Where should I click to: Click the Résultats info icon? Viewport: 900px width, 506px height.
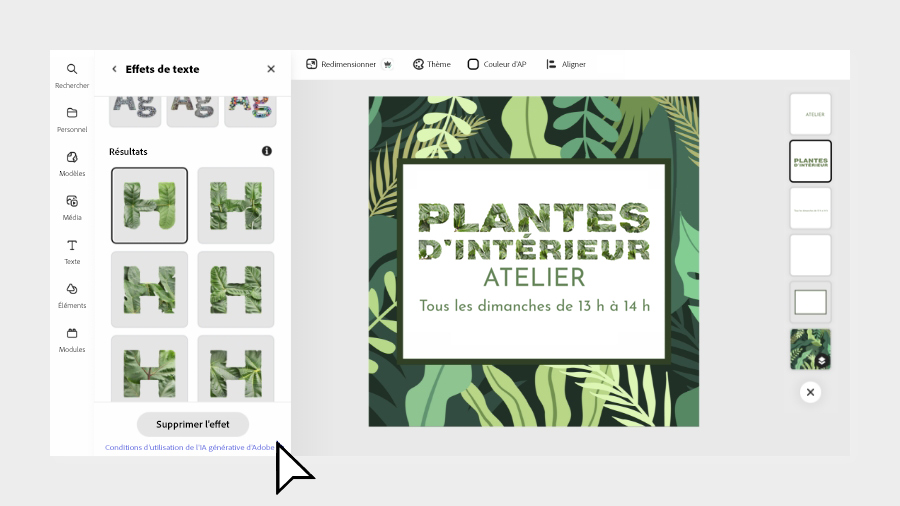point(267,151)
